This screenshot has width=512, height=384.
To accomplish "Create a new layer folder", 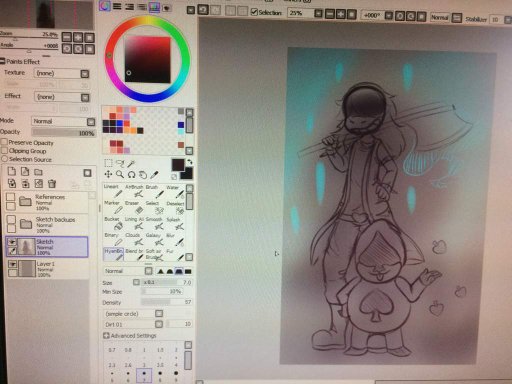I will point(38,172).
